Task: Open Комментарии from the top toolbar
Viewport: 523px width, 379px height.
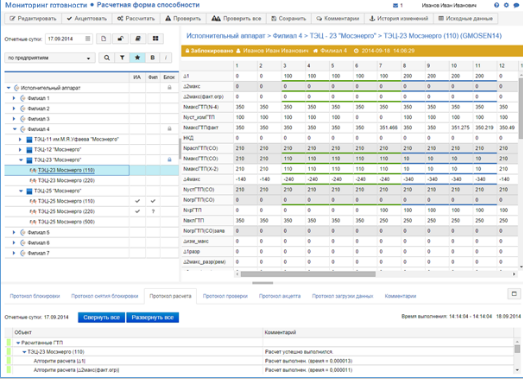Action: pos(338,18)
